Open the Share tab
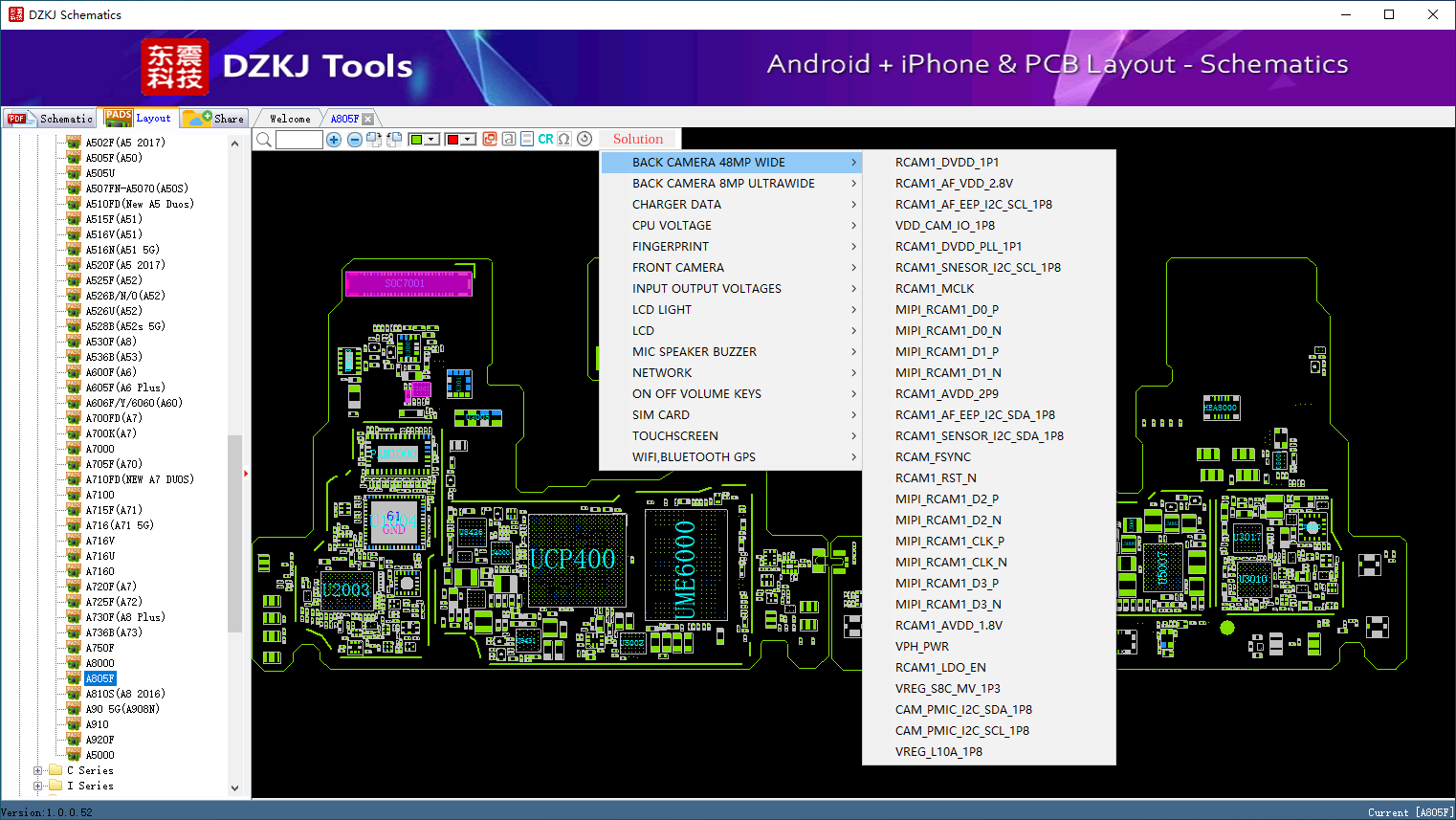Image resolution: width=1456 pixels, height=820 pixels. [215, 119]
